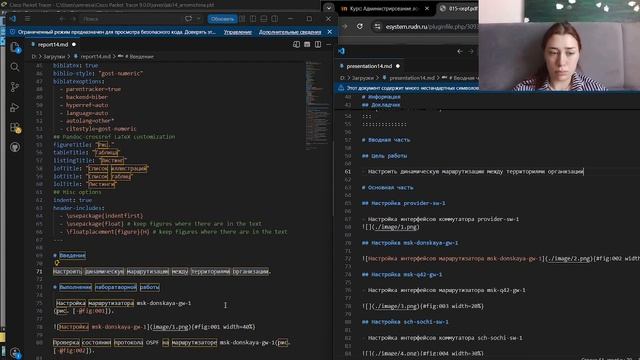
Task: Select the 015-ospf.pdf browser tab
Action: click(x=458, y=9)
